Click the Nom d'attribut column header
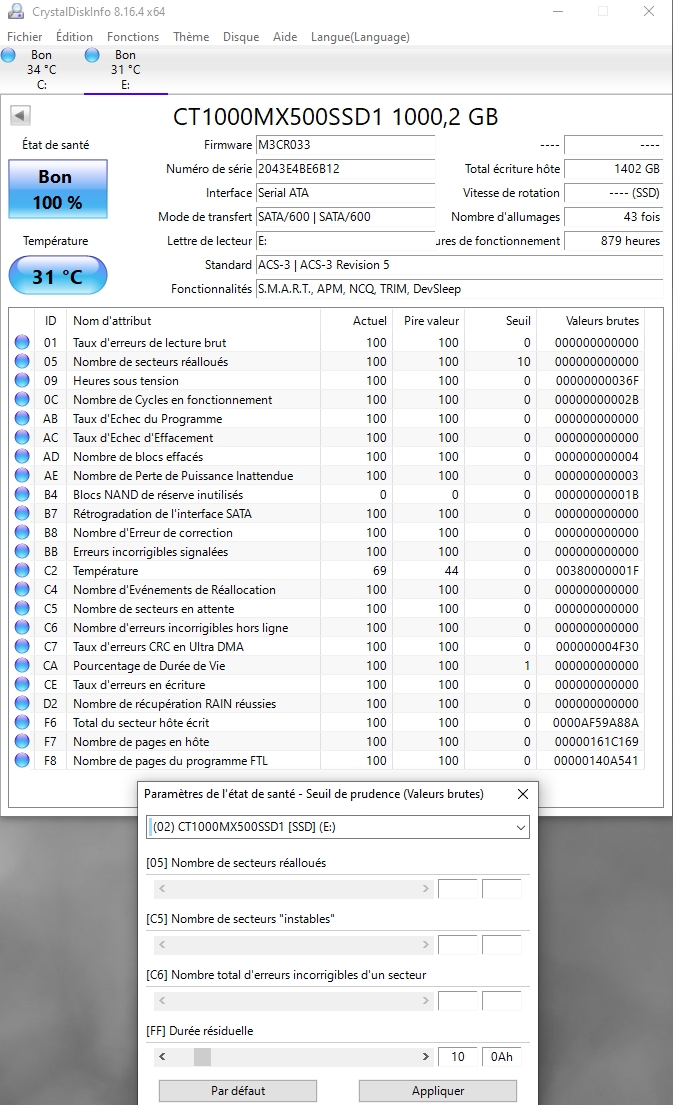 coord(193,321)
